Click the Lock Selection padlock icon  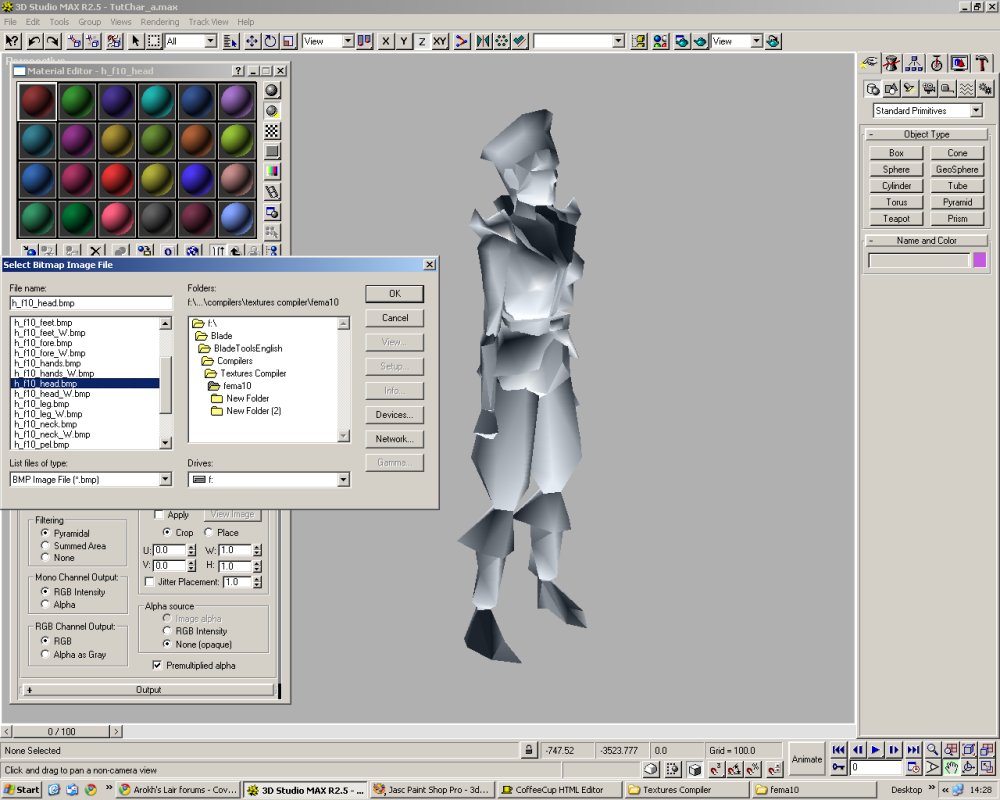click(x=528, y=750)
